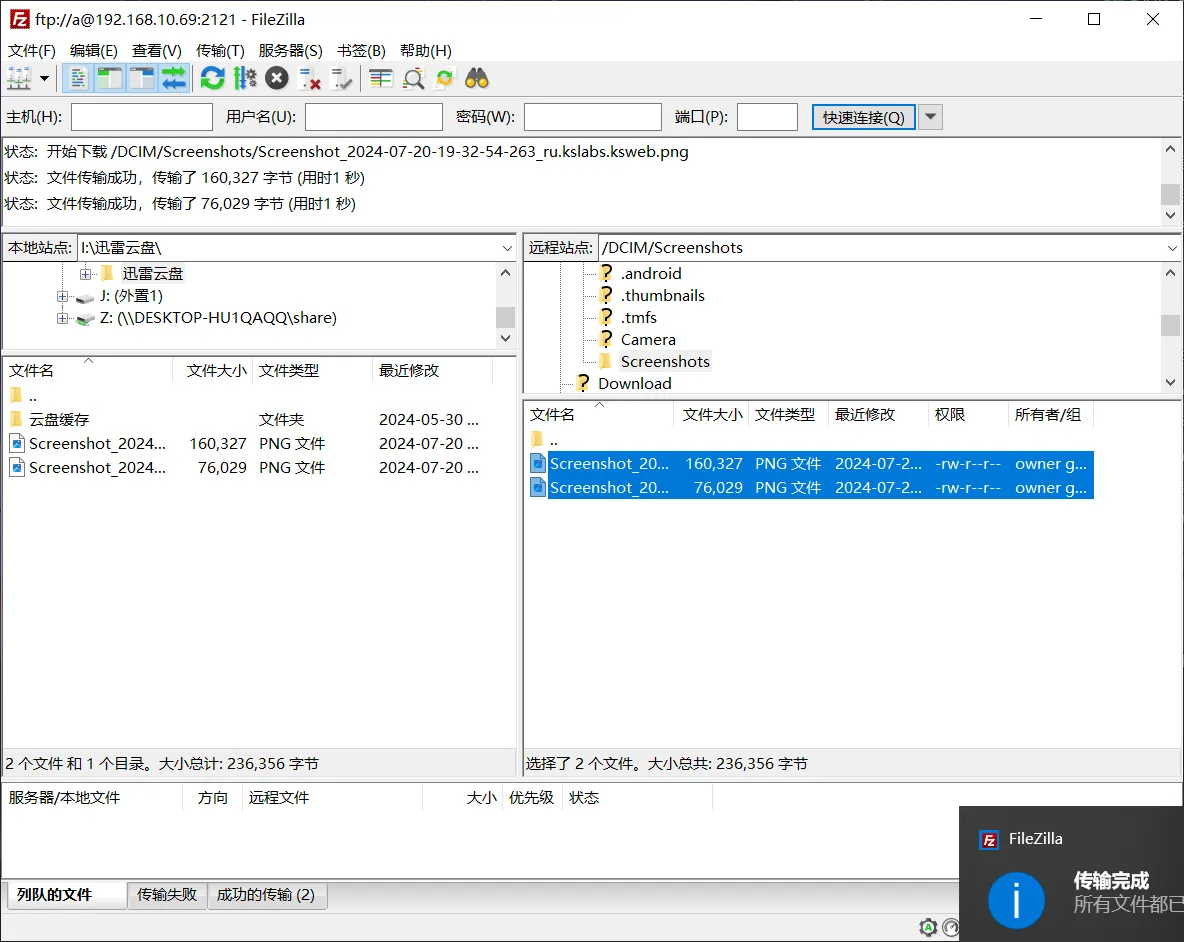Open remote site path dropdown
The height and width of the screenshot is (942, 1184).
click(1172, 248)
